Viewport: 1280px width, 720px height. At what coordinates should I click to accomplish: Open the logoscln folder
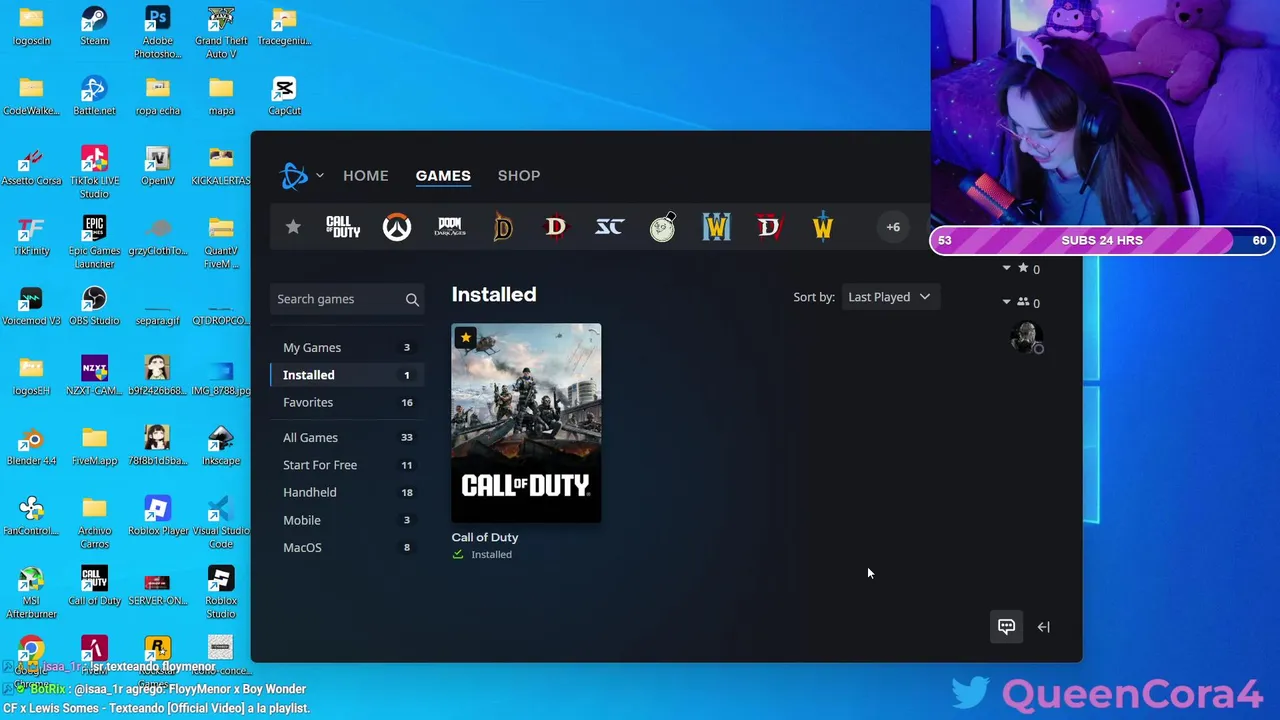(x=31, y=26)
